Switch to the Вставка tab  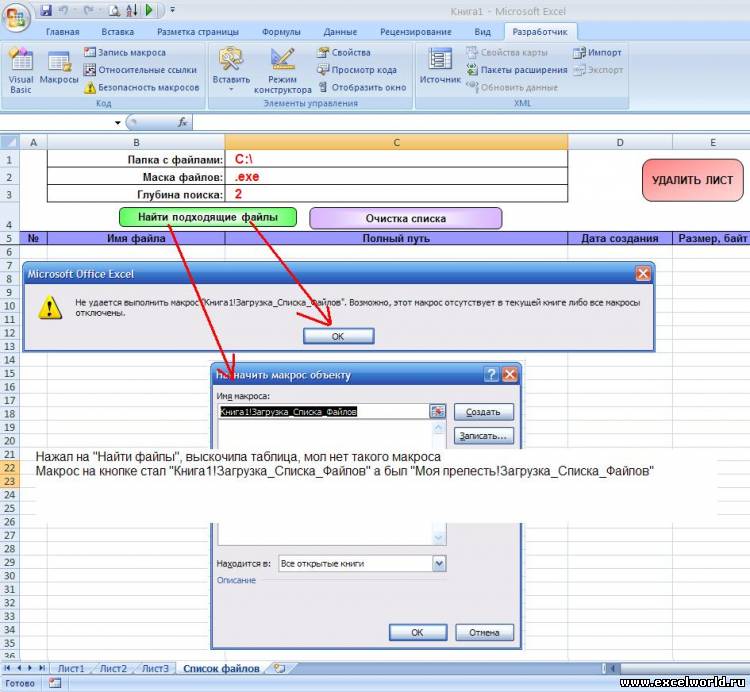tap(118, 32)
